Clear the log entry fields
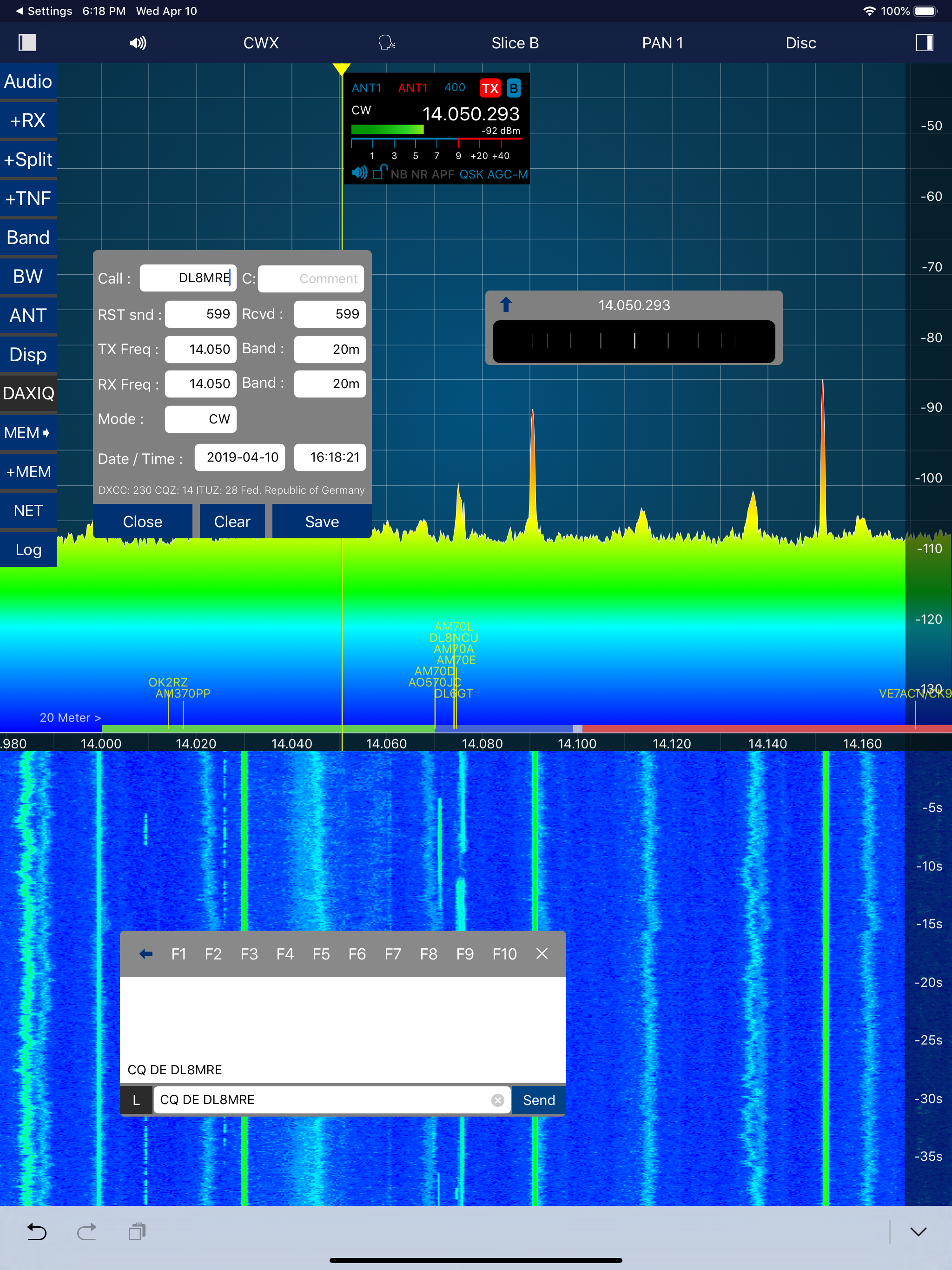The width and height of the screenshot is (952, 1270). [232, 521]
